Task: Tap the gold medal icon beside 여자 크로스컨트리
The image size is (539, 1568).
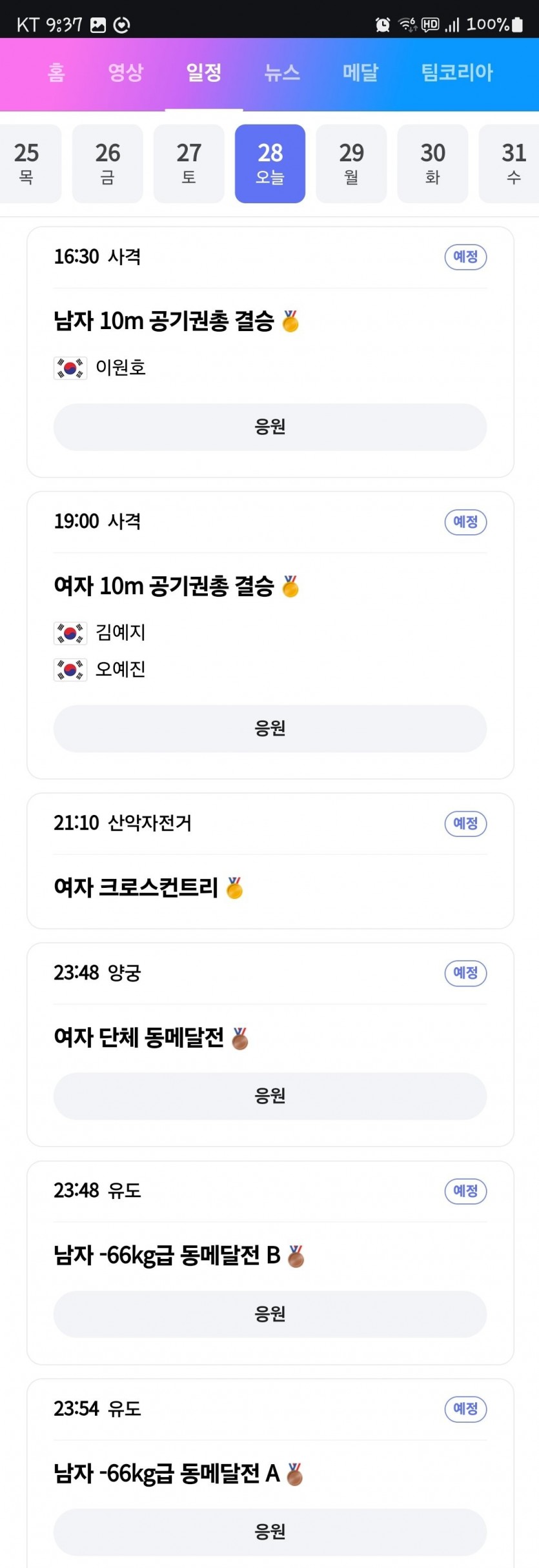Action: pyautogui.click(x=234, y=888)
